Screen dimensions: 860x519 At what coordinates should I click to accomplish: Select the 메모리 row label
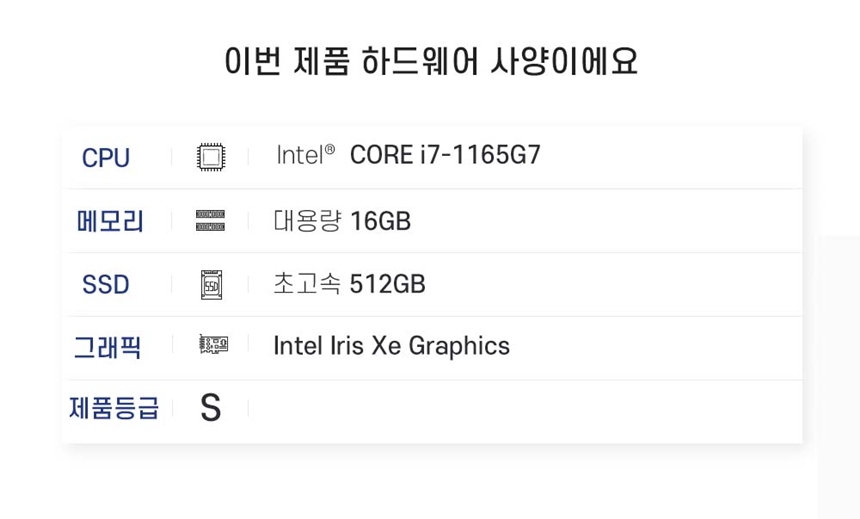click(110, 221)
